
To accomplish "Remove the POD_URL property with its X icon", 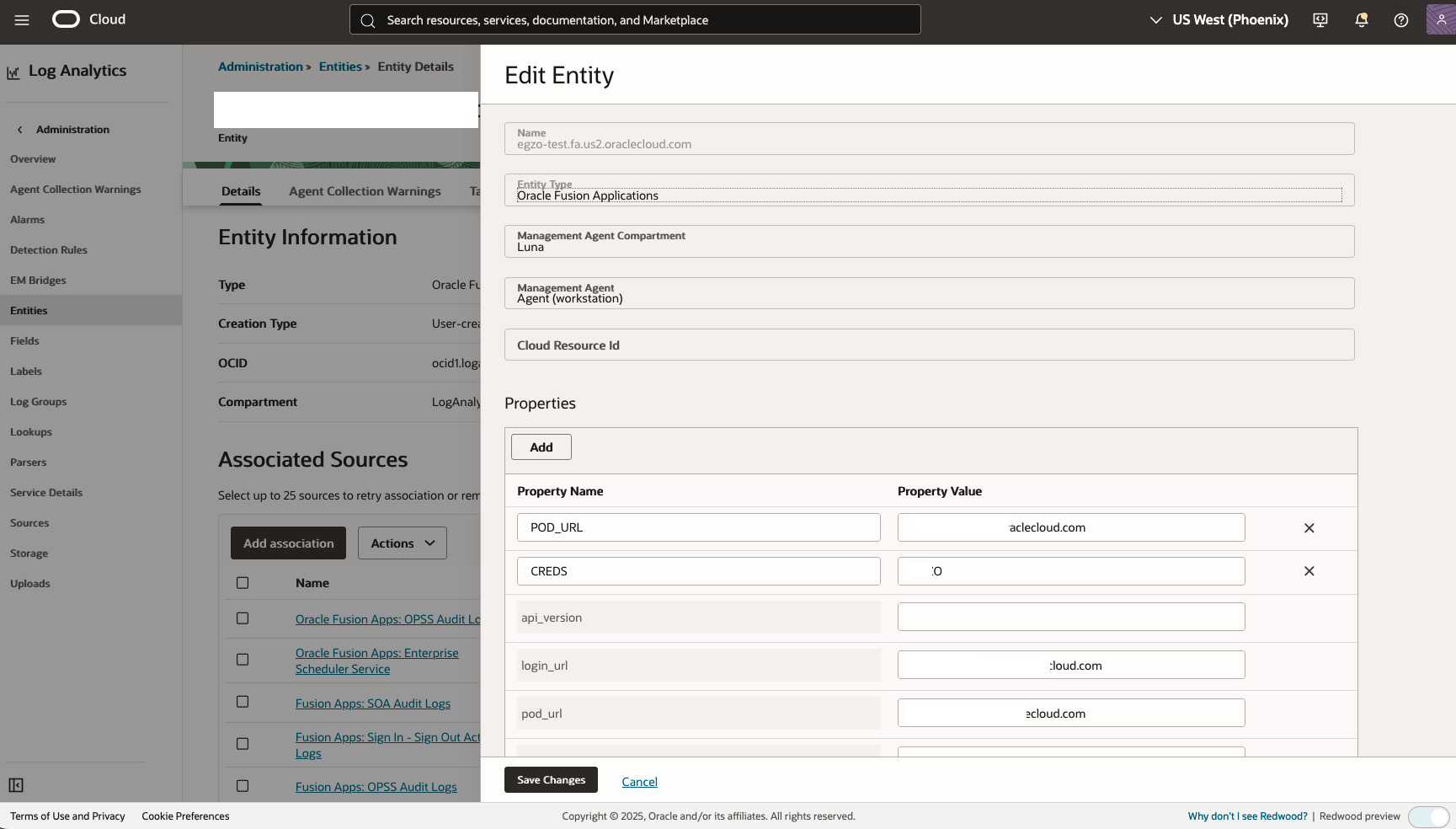I will click(x=1309, y=527).
